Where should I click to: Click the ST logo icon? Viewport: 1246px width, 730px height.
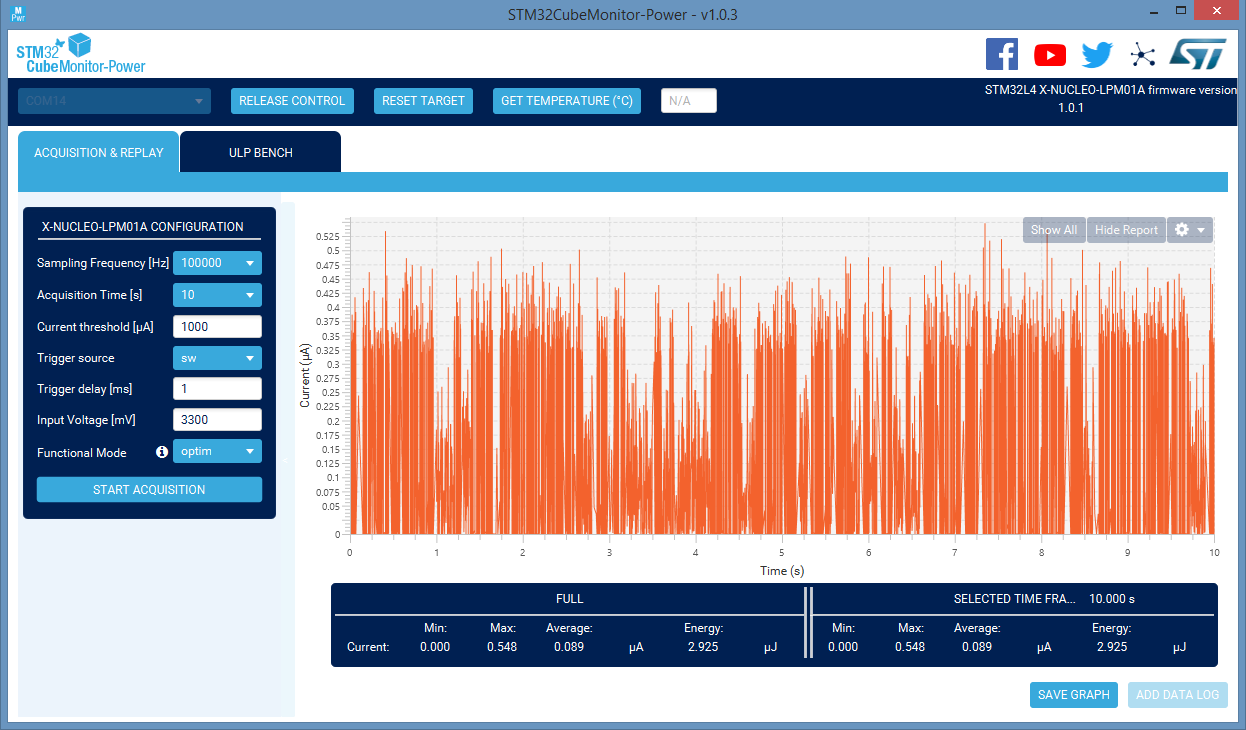[1197, 55]
